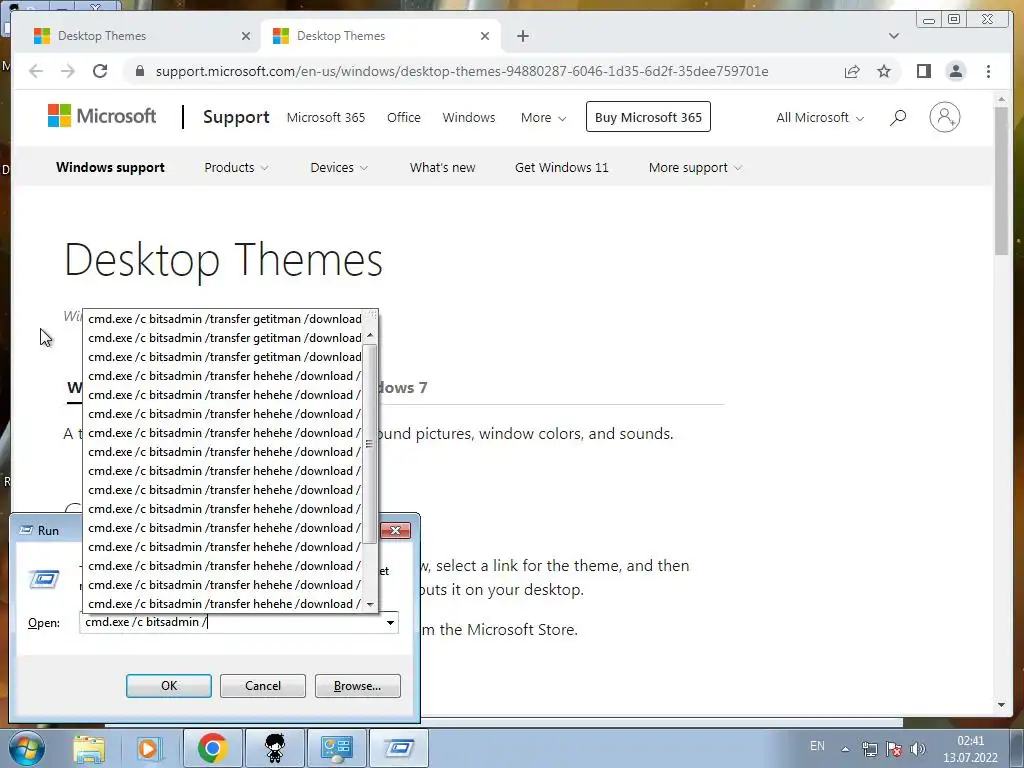Click Browse... in the Run dialog
Screen dimensions: 1024x768
tap(357, 686)
